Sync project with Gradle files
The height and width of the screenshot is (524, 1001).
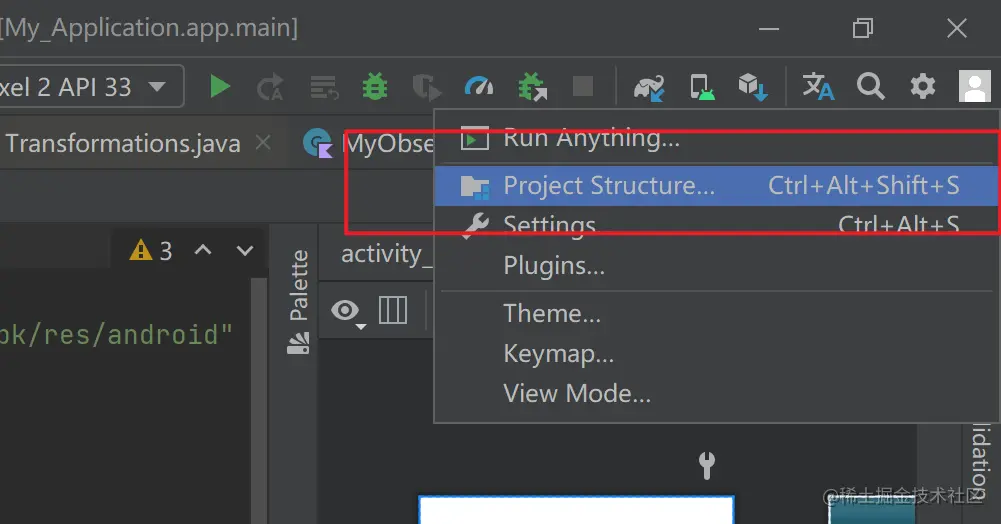[x=649, y=87]
